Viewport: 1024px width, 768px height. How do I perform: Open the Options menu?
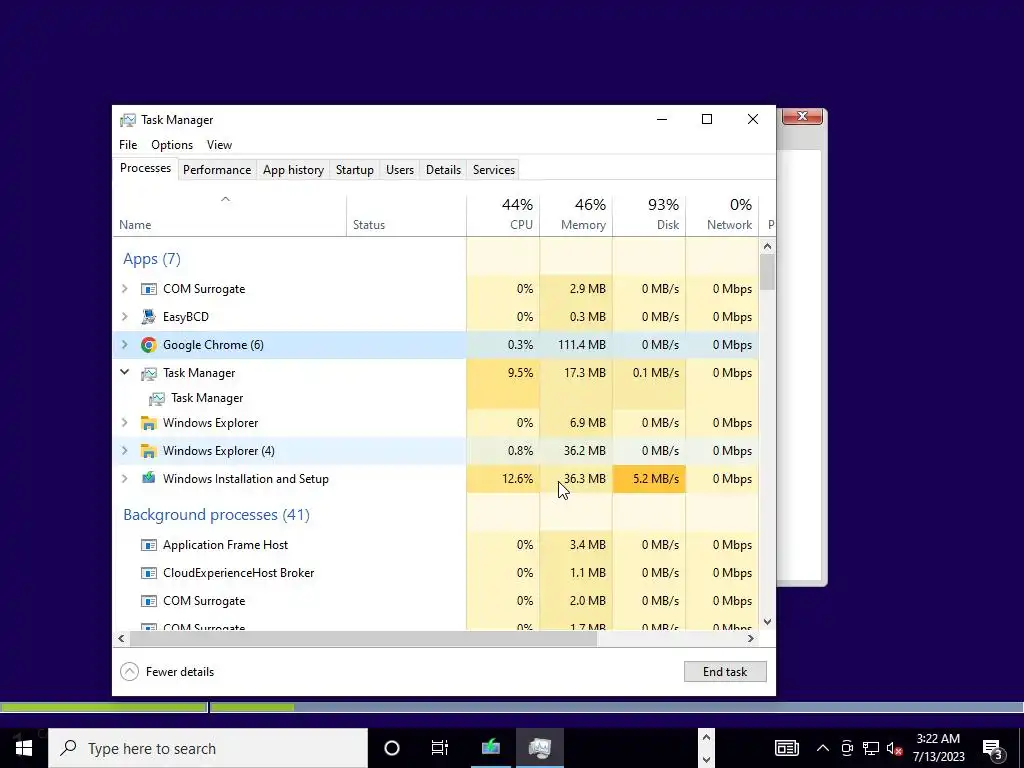[x=172, y=145]
